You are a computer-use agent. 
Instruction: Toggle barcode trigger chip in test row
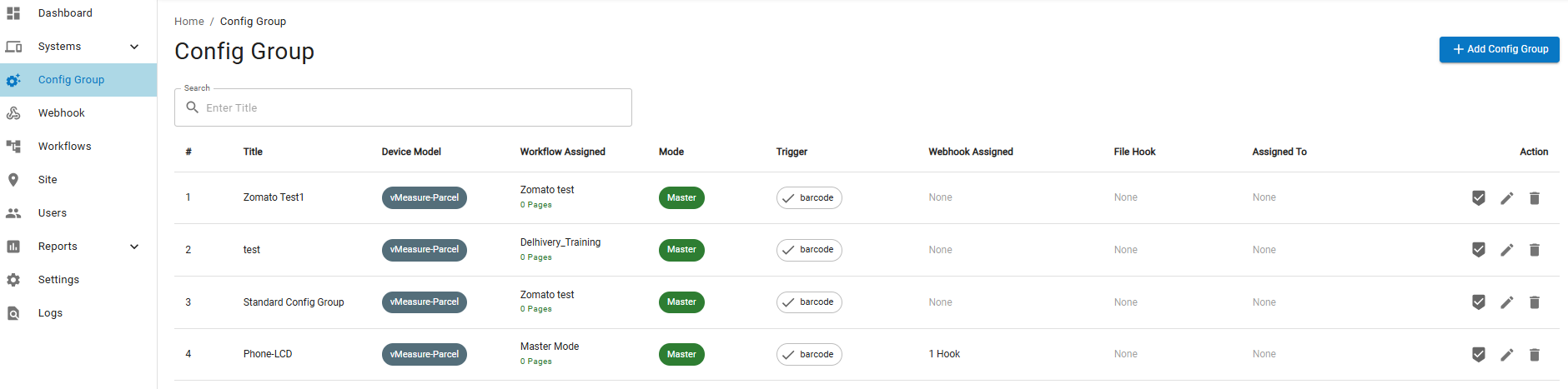pyautogui.click(x=809, y=250)
